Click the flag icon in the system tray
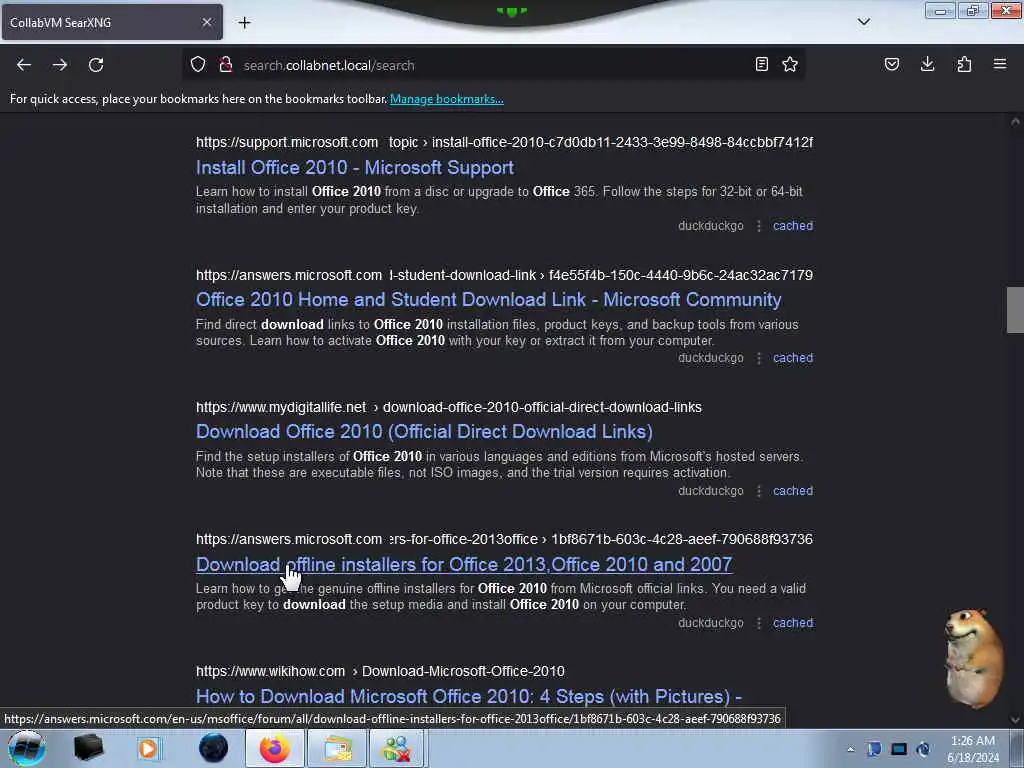The width and height of the screenshot is (1024, 768). [874, 749]
